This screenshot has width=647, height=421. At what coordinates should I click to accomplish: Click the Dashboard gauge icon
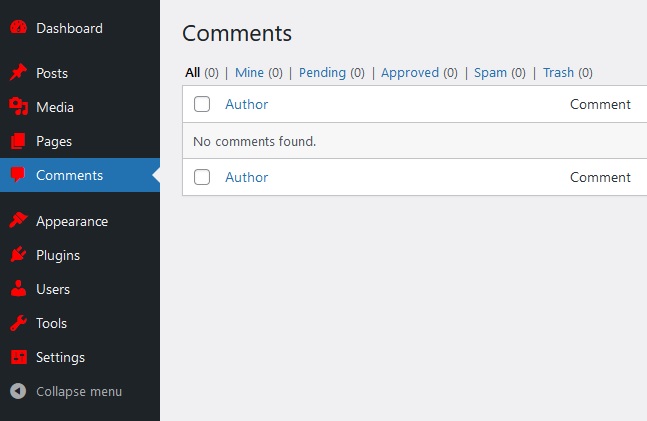[18, 28]
